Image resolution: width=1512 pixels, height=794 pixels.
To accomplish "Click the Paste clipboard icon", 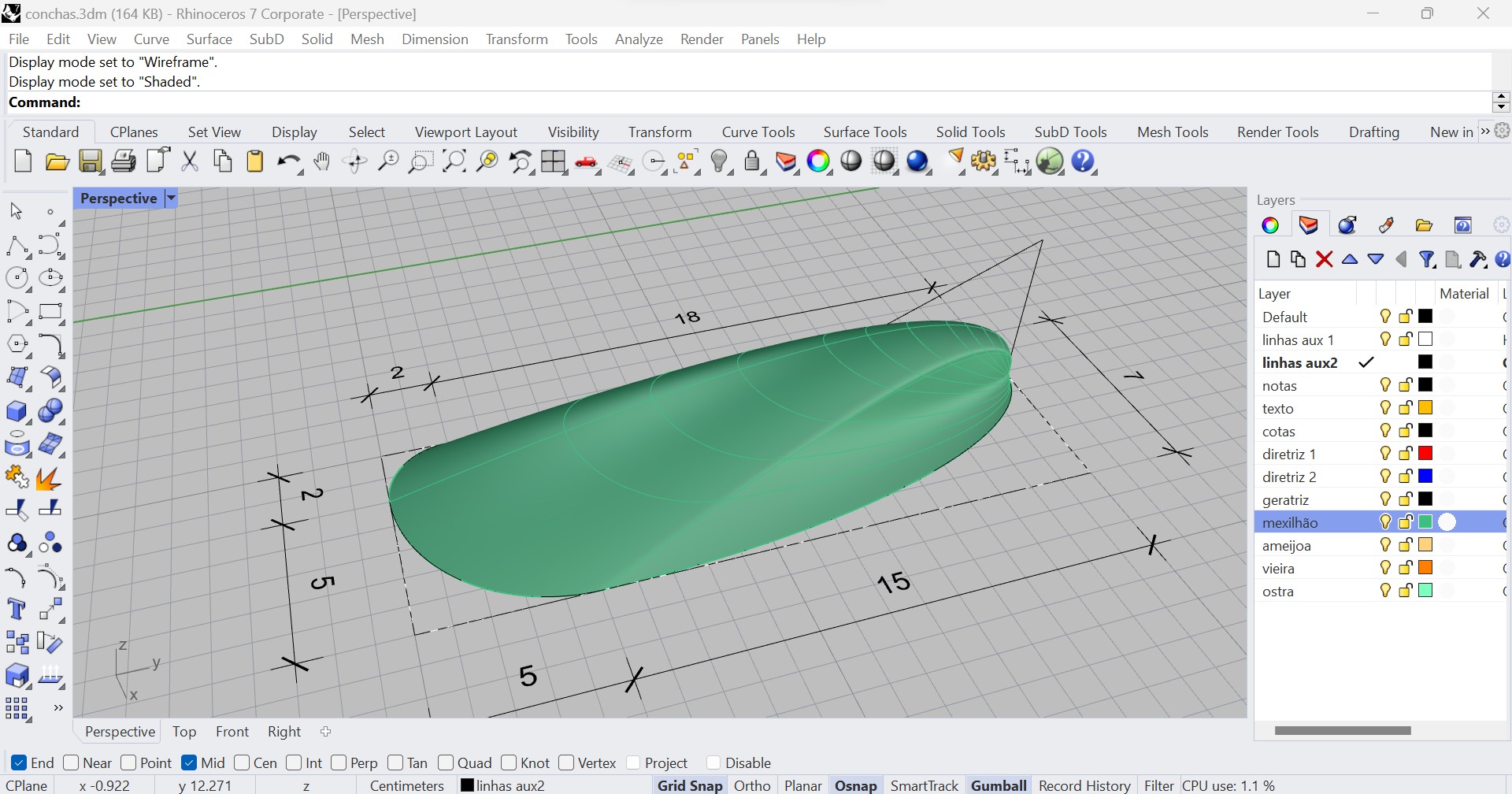I will [x=255, y=161].
